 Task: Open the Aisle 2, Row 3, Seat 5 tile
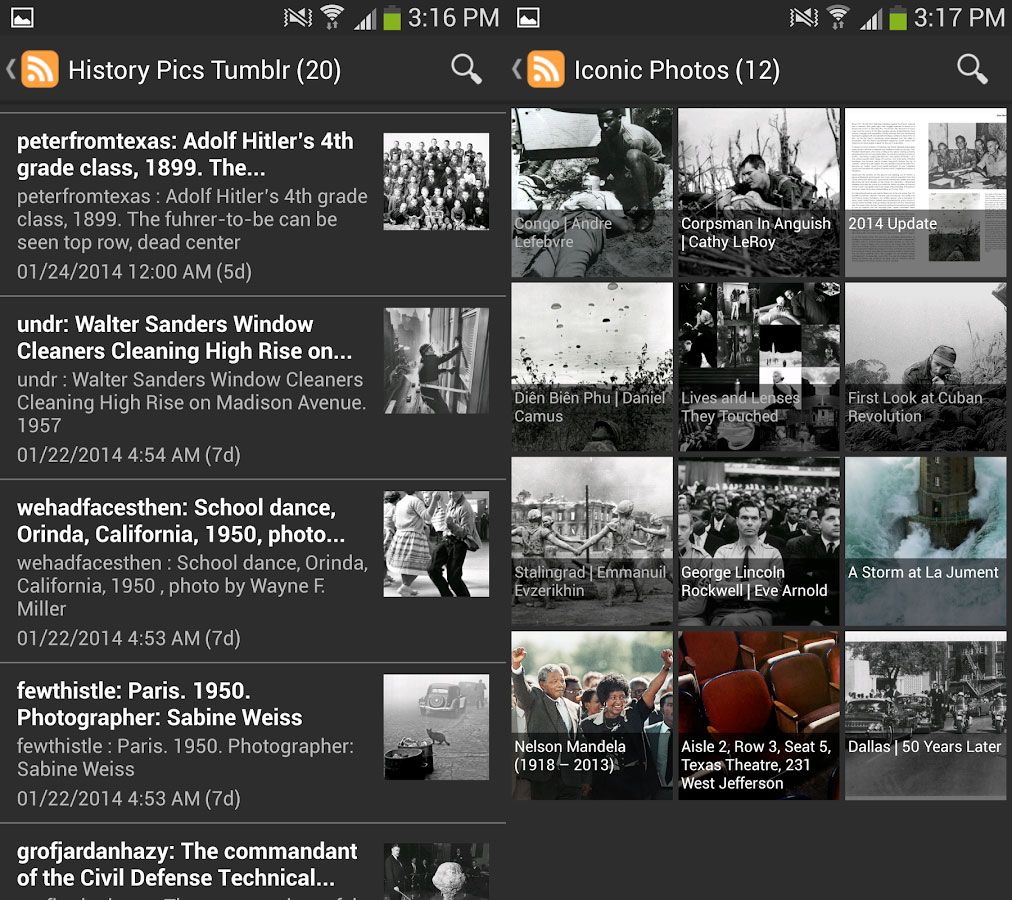tap(759, 715)
